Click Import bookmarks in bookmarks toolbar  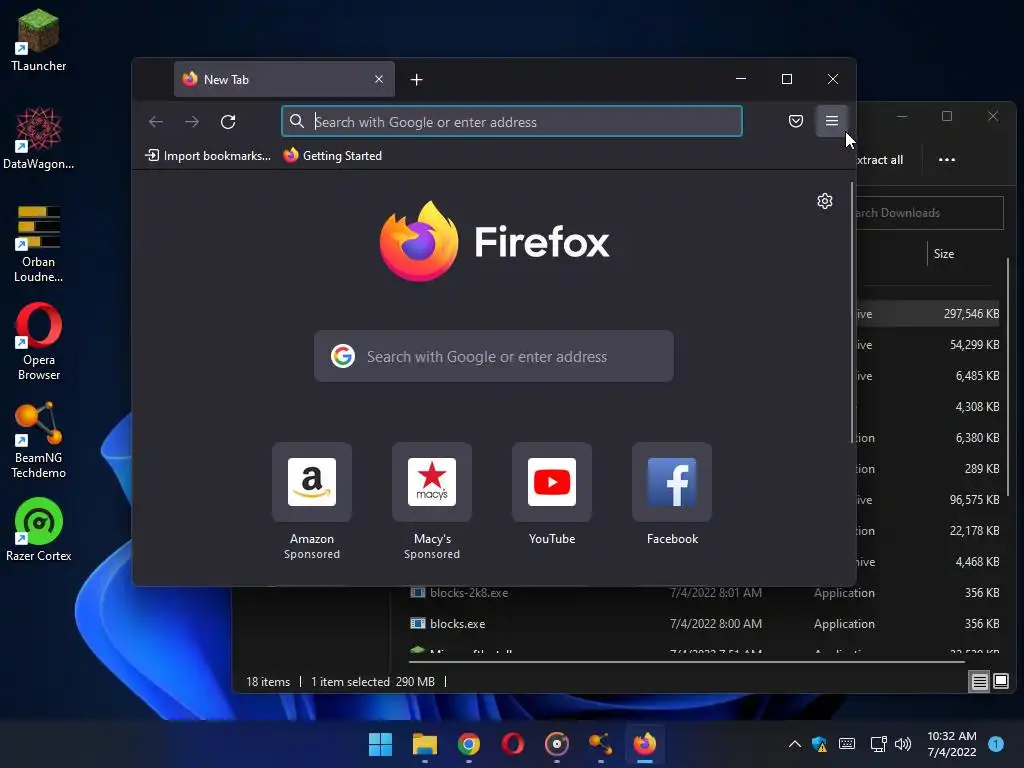click(208, 155)
